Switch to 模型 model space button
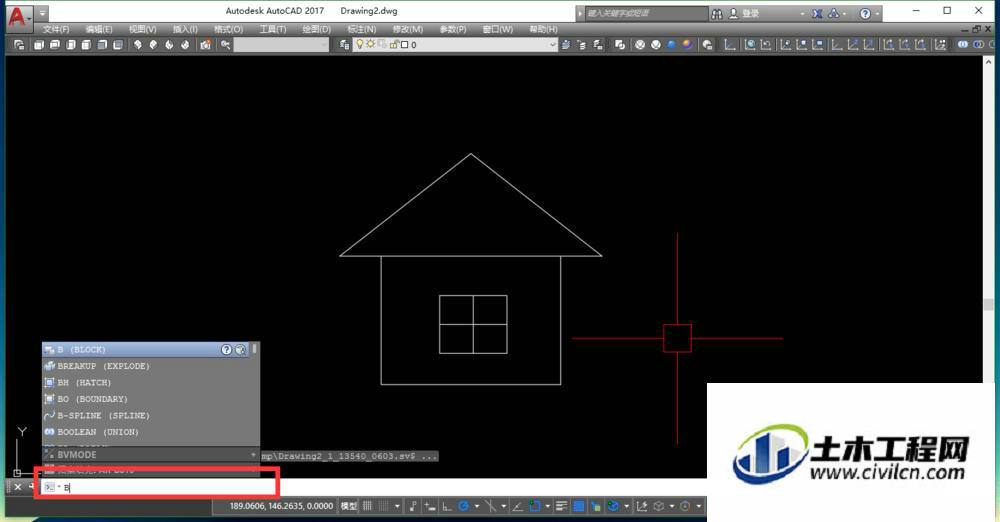Viewport: 1000px width, 522px height. click(x=349, y=506)
